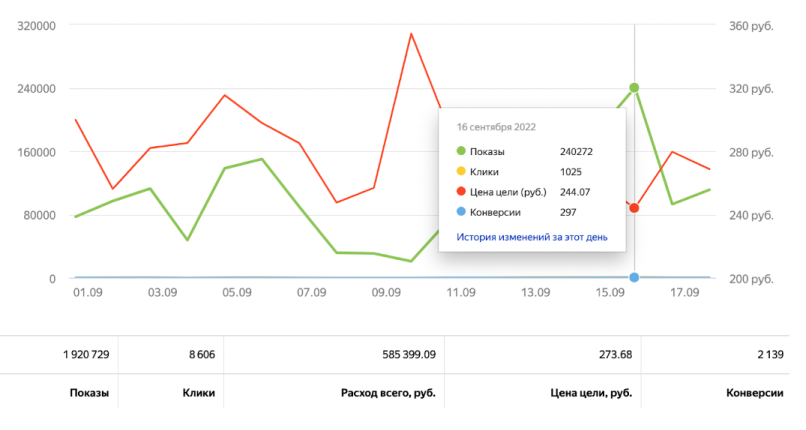Click the x-axis date label 05.09
The height and width of the screenshot is (430, 806).
(237, 292)
